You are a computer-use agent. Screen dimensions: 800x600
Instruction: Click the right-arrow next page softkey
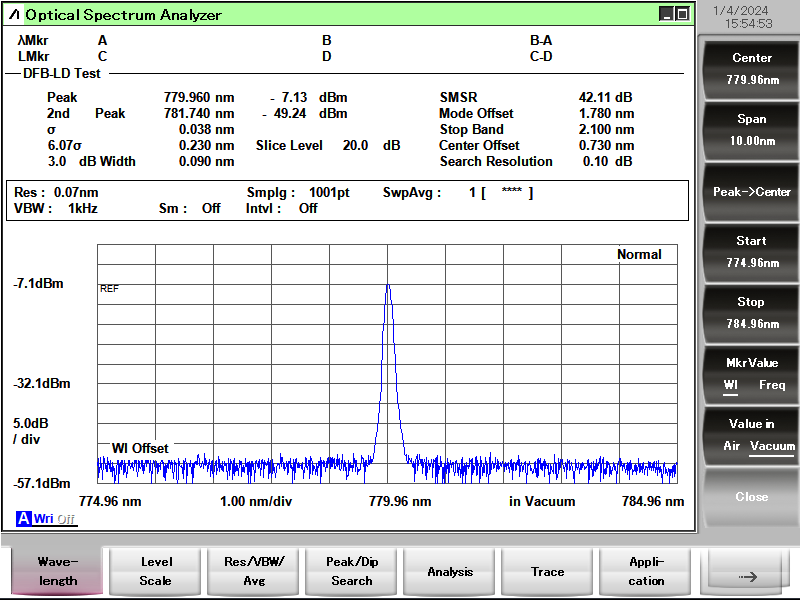pyautogui.click(x=747, y=571)
